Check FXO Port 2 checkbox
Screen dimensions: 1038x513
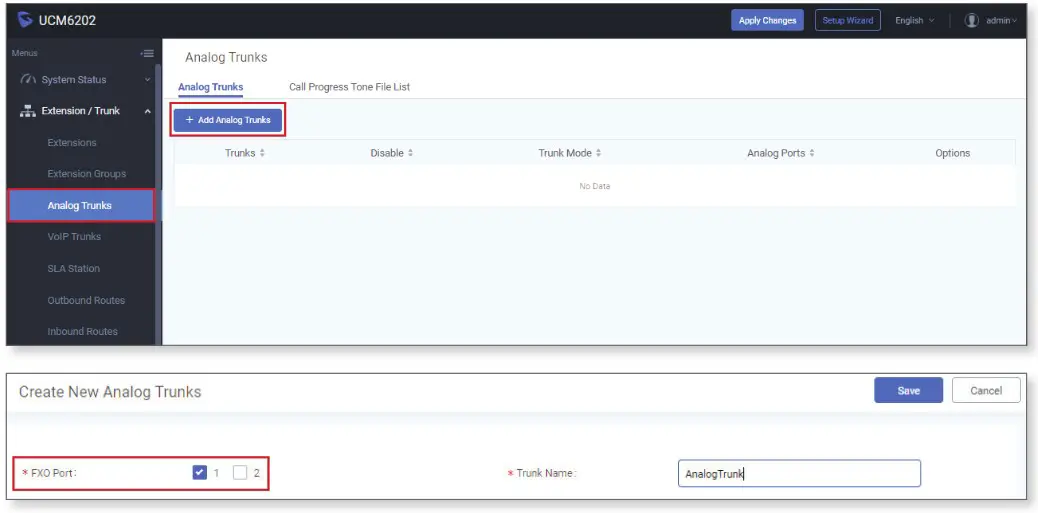[x=240, y=473]
